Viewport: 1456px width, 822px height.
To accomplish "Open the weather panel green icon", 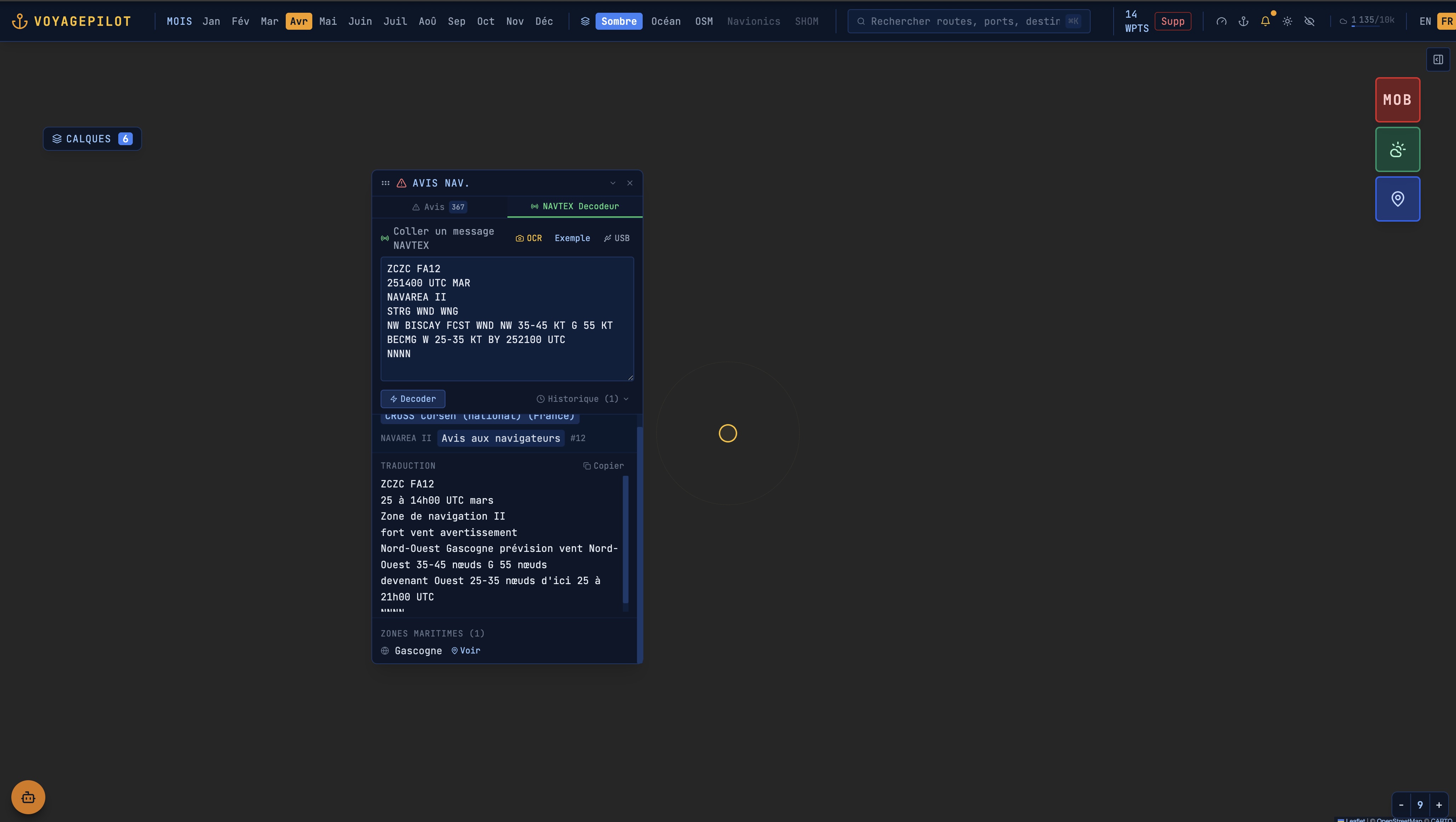I will click(x=1397, y=150).
